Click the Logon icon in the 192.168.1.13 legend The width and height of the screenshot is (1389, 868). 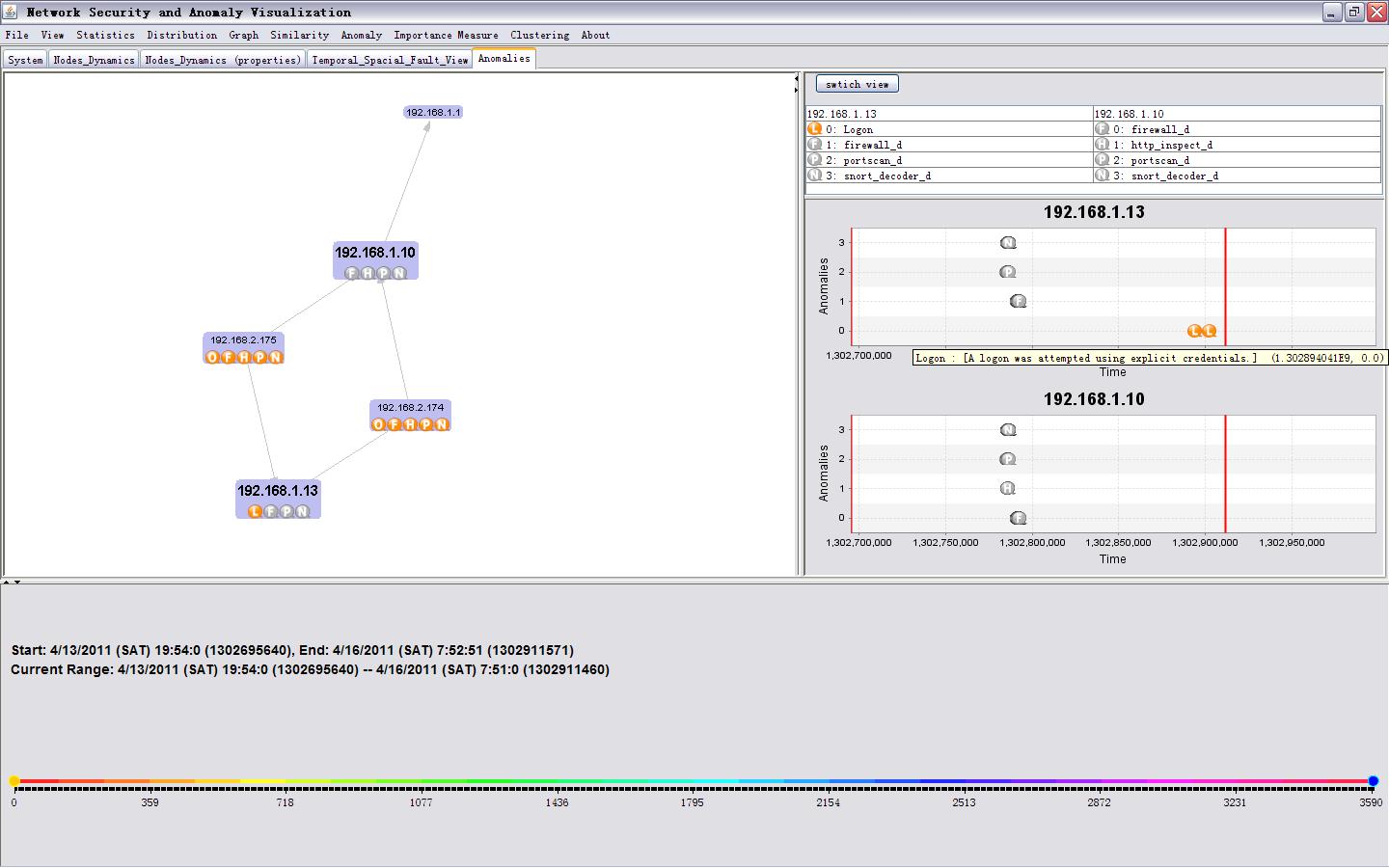814,129
